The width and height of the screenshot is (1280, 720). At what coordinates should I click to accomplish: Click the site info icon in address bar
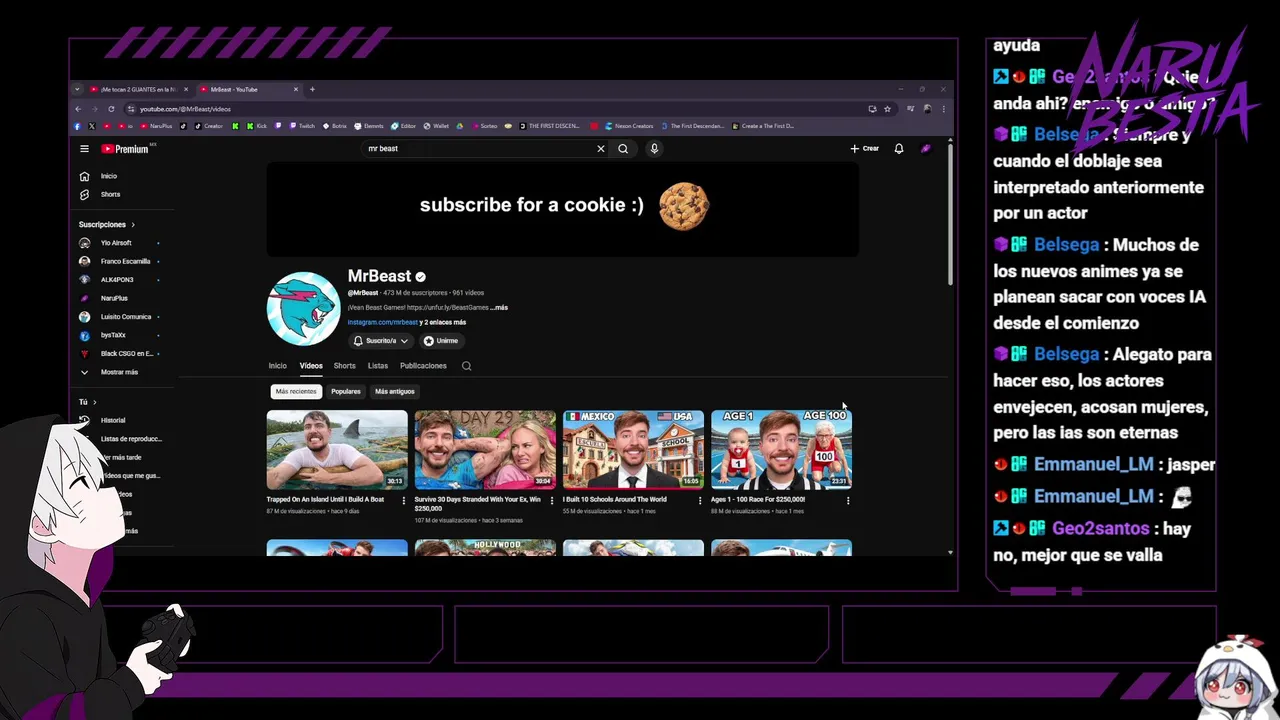click(x=130, y=108)
